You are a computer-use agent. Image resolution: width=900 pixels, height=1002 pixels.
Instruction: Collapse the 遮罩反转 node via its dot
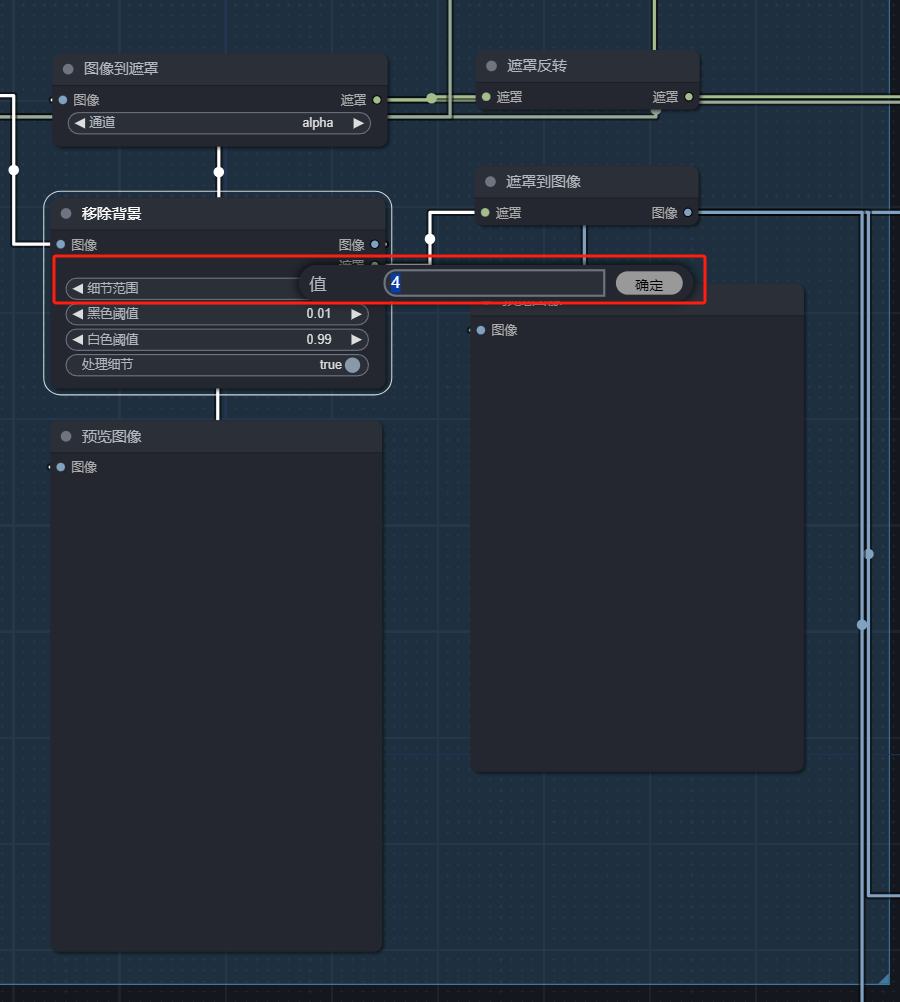click(x=491, y=66)
